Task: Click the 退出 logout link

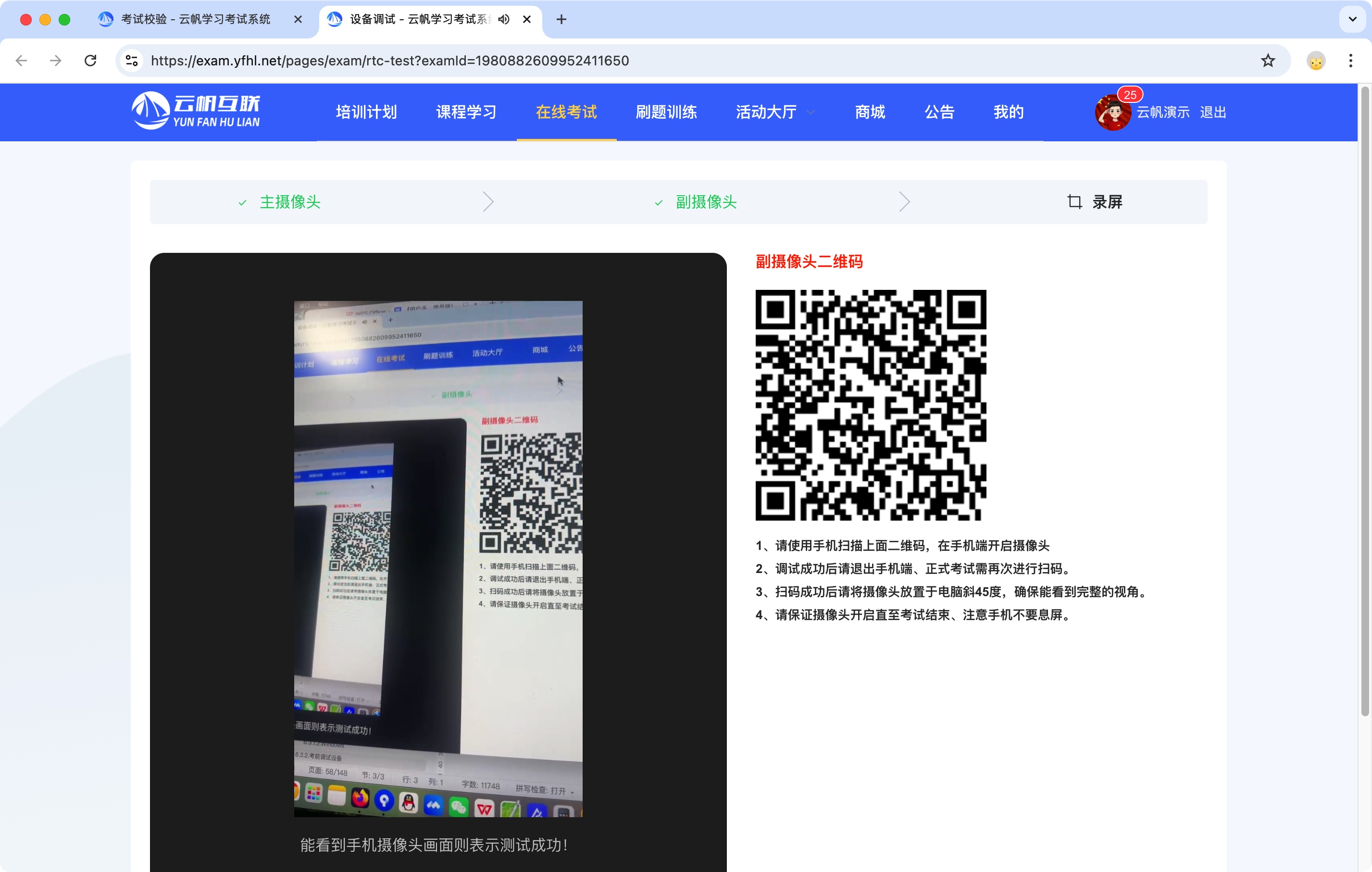Action: coord(1212,112)
